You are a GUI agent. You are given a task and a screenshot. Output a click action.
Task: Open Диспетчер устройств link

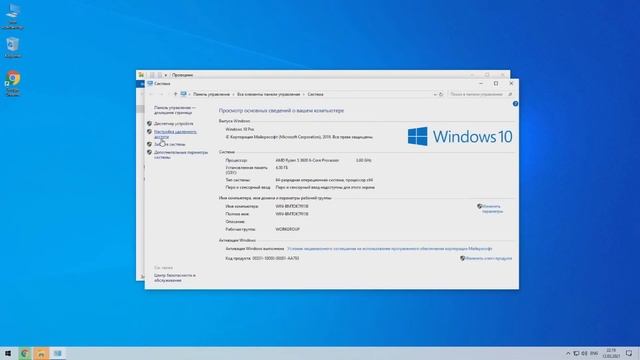point(173,123)
